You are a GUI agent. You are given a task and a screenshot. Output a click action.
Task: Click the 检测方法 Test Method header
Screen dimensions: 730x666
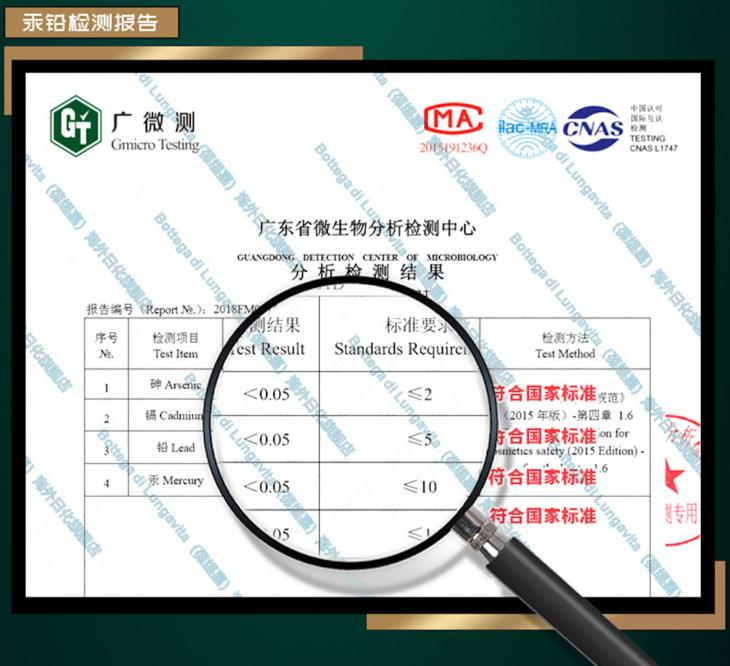[x=565, y=345]
